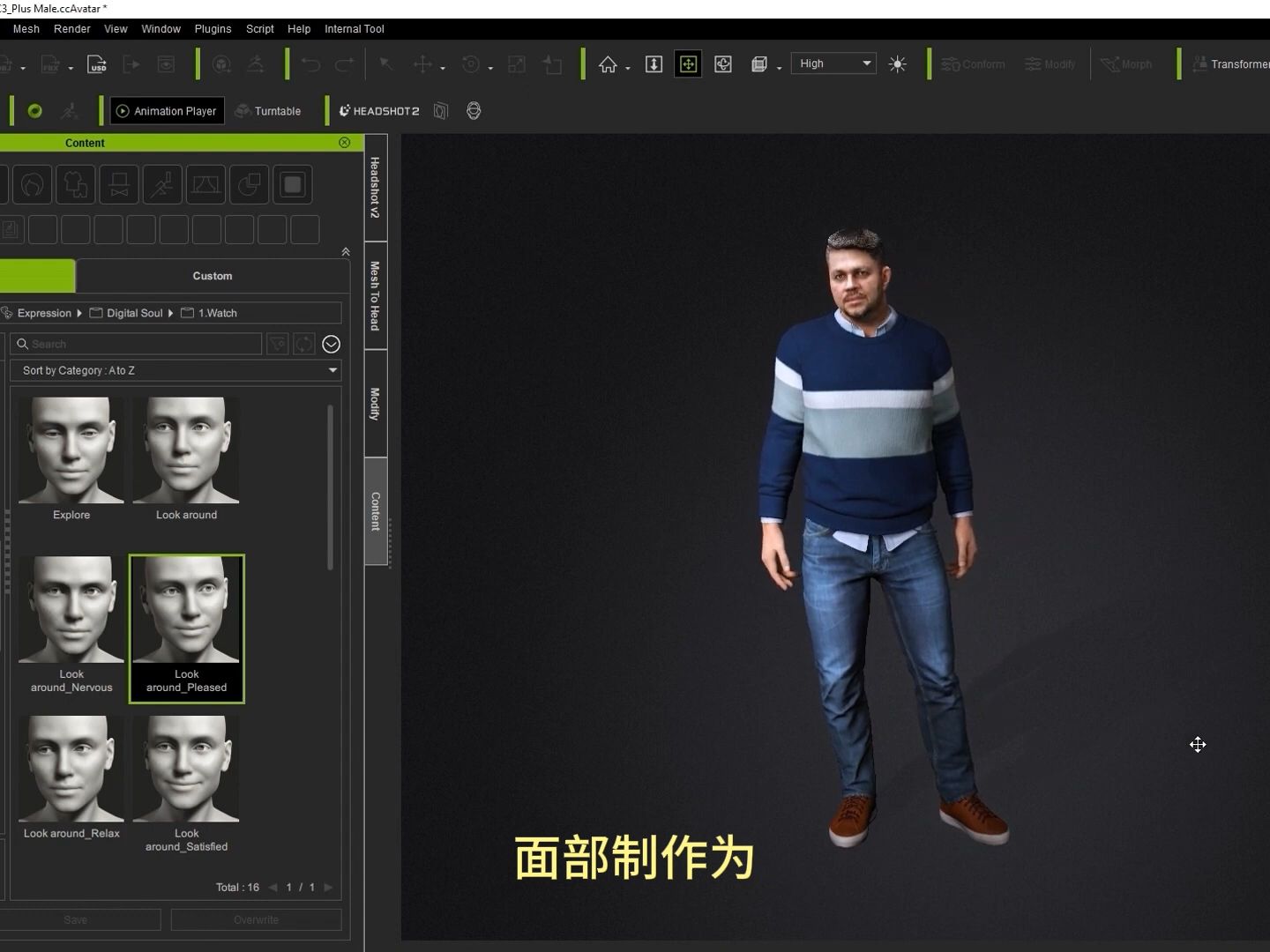Screen dimensions: 1270x952
Task: Select the Move gizmo tool
Action: 423,64
